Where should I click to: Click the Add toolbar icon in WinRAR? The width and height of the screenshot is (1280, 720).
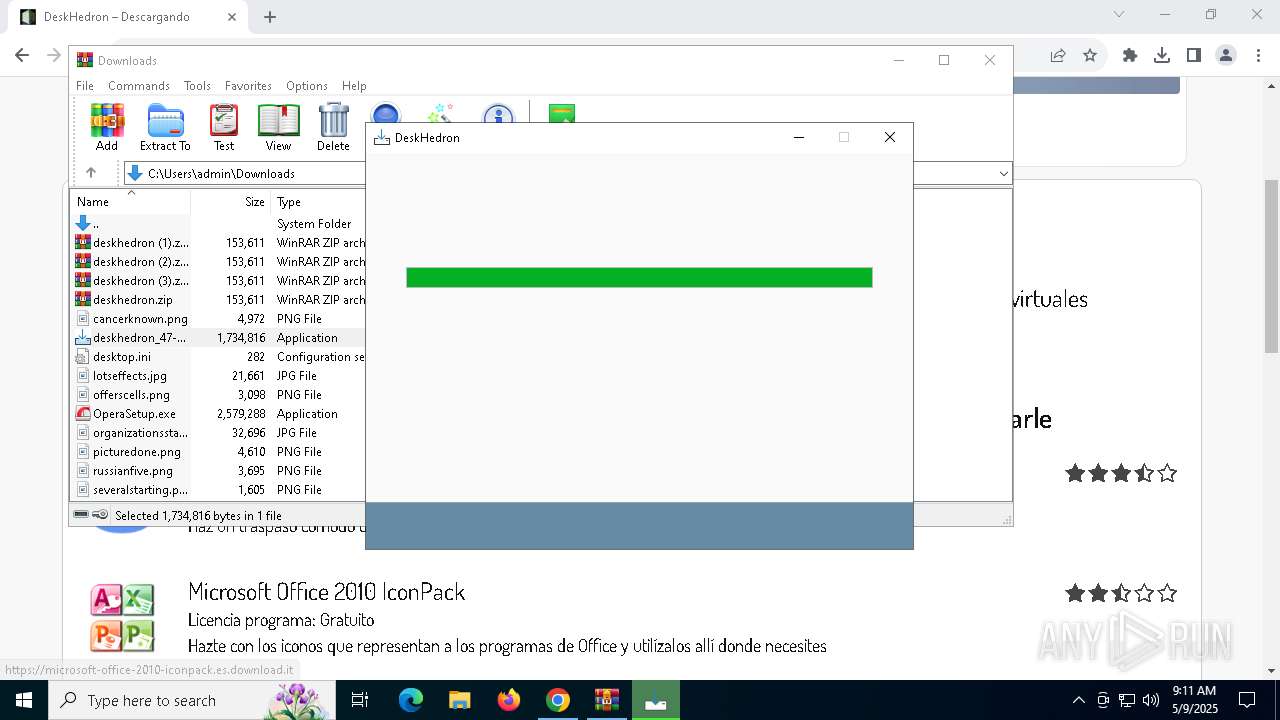point(107,127)
